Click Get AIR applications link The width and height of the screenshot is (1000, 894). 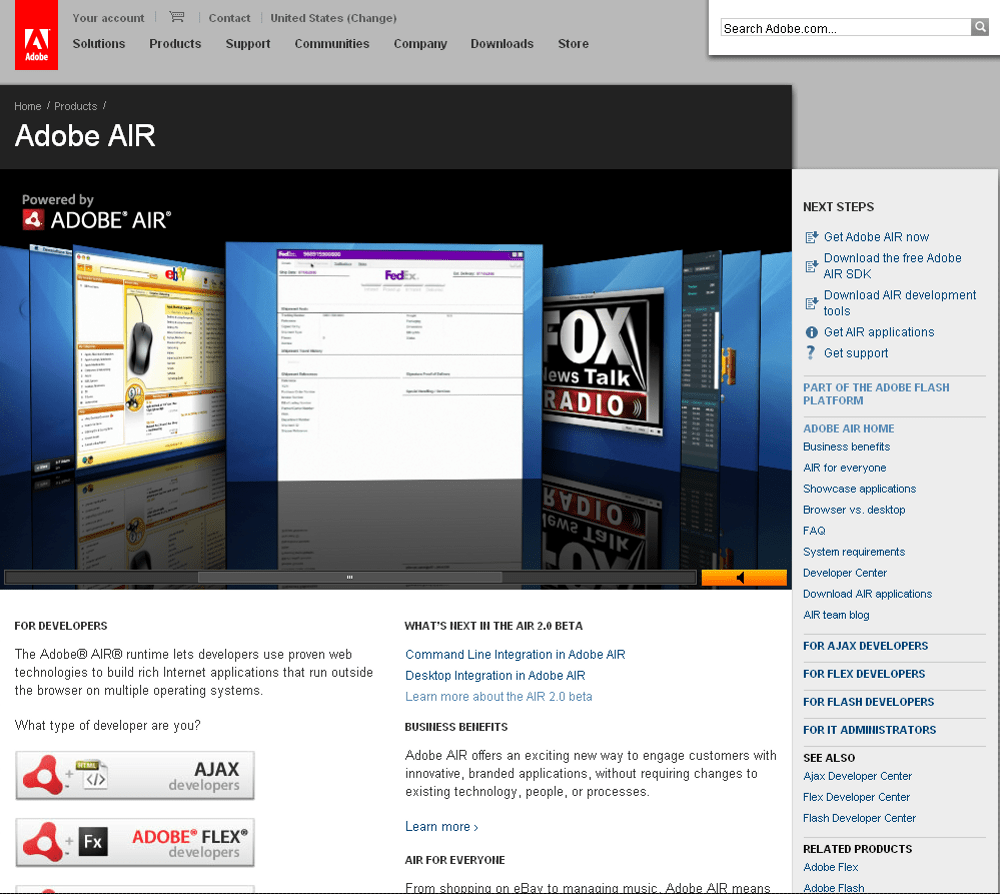tap(879, 332)
